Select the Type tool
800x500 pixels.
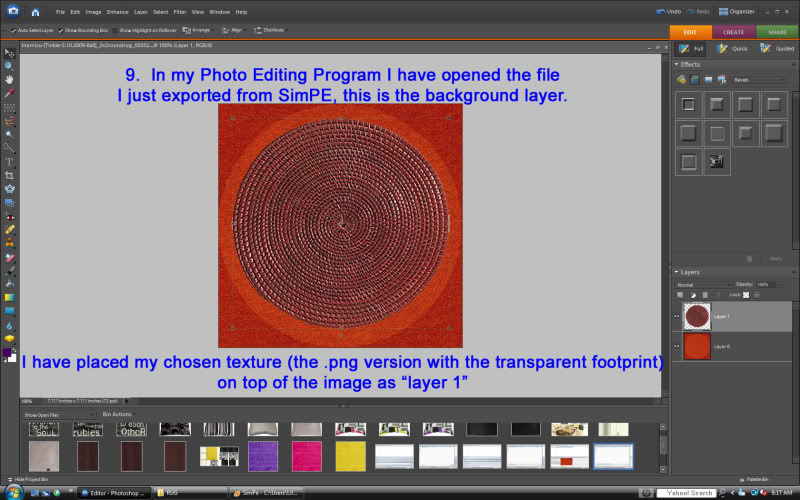[9, 162]
